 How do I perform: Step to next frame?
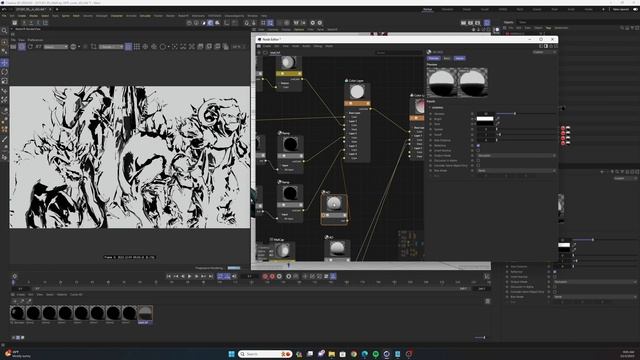197,276
